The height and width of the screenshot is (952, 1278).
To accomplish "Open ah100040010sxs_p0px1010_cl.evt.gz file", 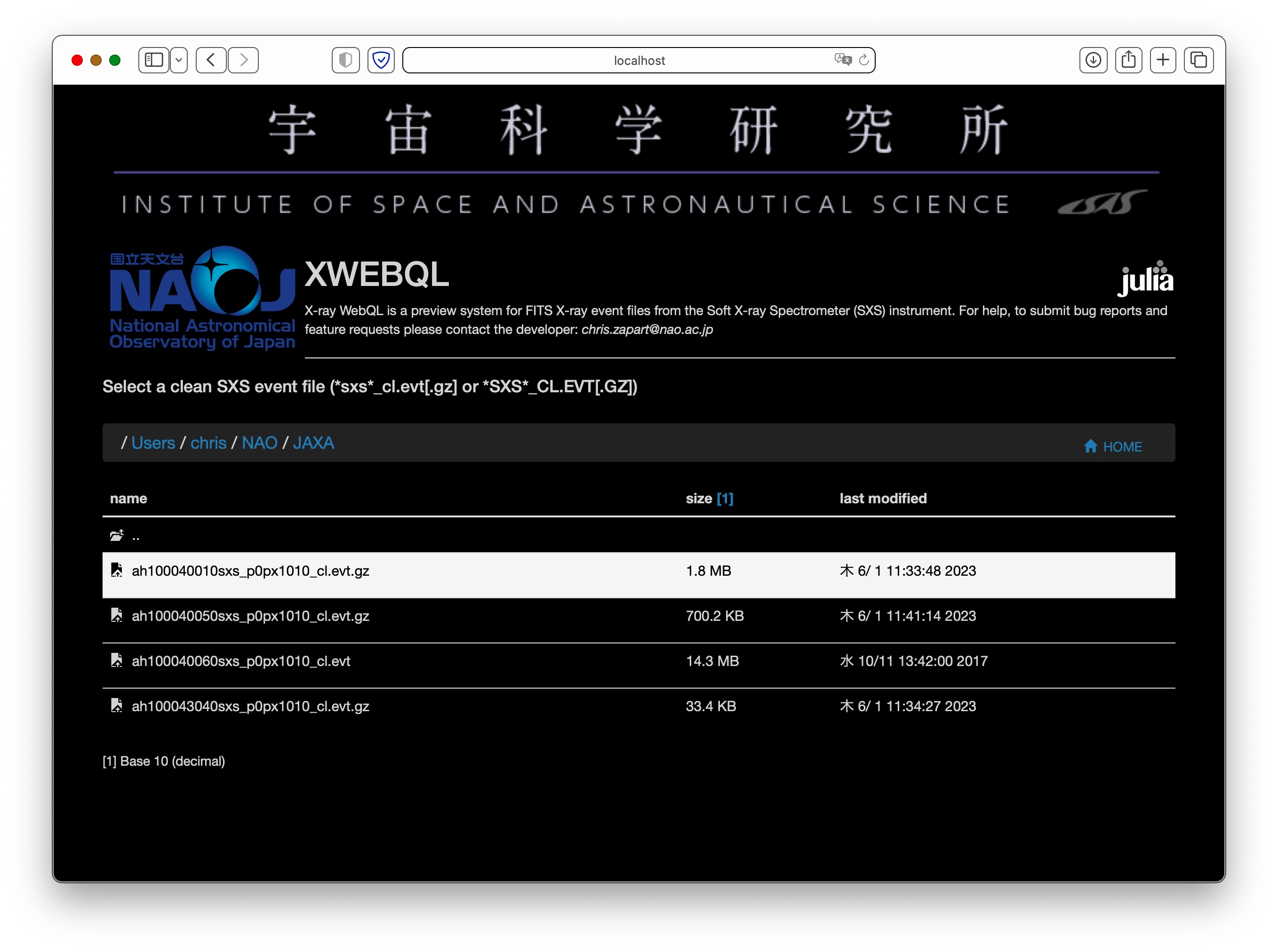I will [x=250, y=571].
